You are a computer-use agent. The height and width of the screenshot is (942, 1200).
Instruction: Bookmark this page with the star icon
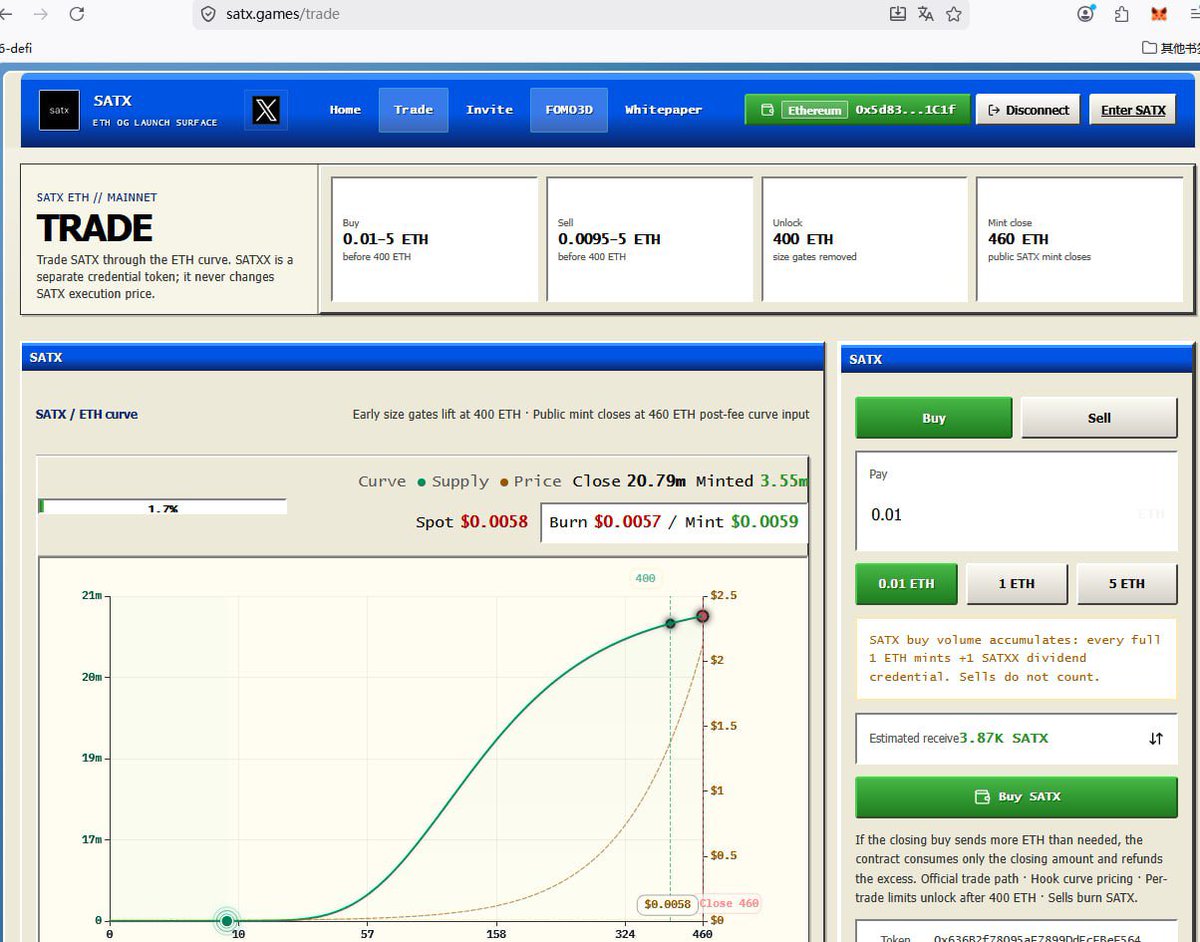tap(953, 14)
